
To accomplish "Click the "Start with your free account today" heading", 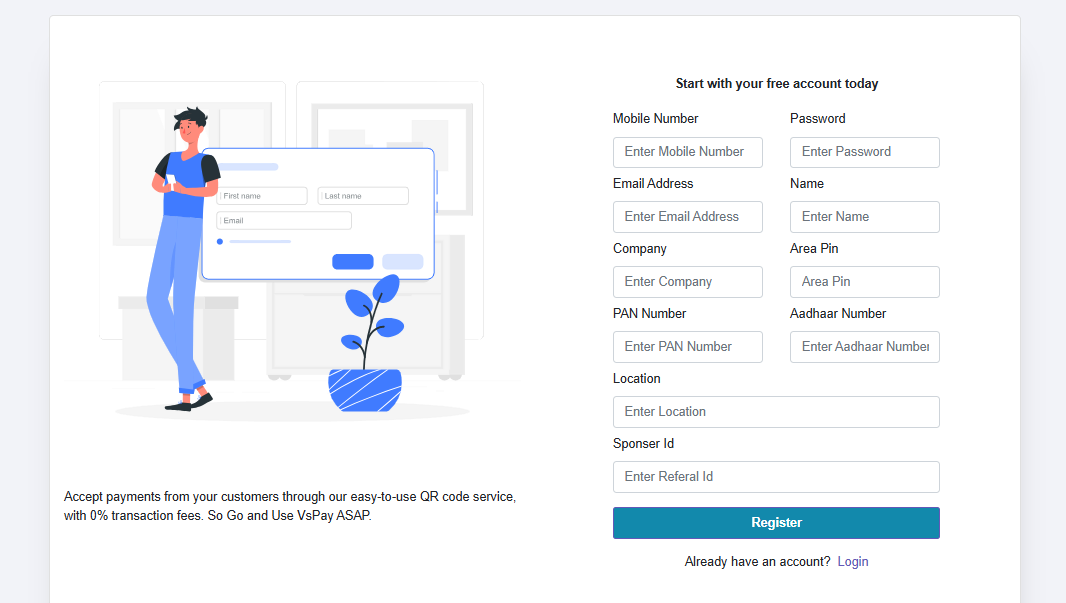I will [x=776, y=84].
